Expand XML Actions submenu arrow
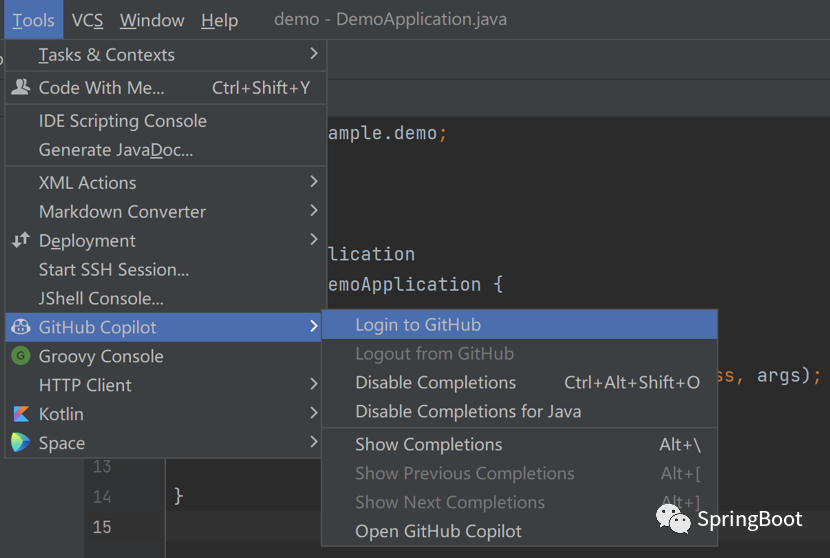The width and height of the screenshot is (830, 558). (313, 182)
